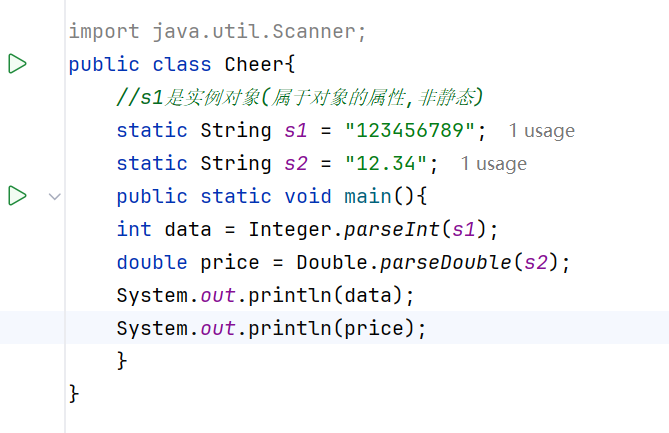Image resolution: width=669 pixels, height=433 pixels.
Task: Place the cursor in the println(data) statement
Action: [x=265, y=295]
